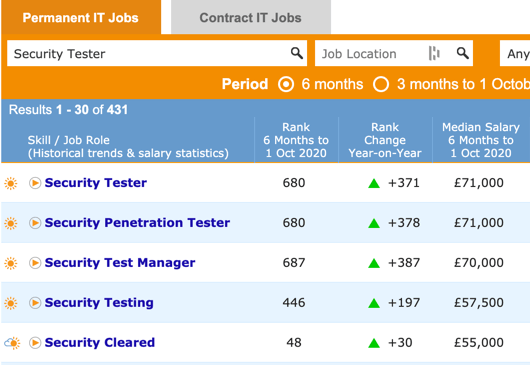Click the Job Location search magnifier icon
The height and width of the screenshot is (365, 530).
coord(463,53)
